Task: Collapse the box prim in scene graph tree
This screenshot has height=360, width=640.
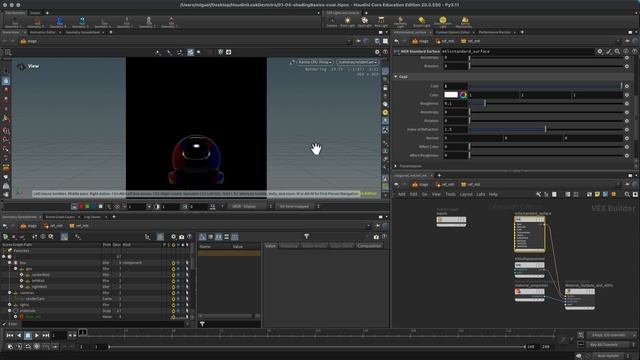Action: tap(9, 263)
